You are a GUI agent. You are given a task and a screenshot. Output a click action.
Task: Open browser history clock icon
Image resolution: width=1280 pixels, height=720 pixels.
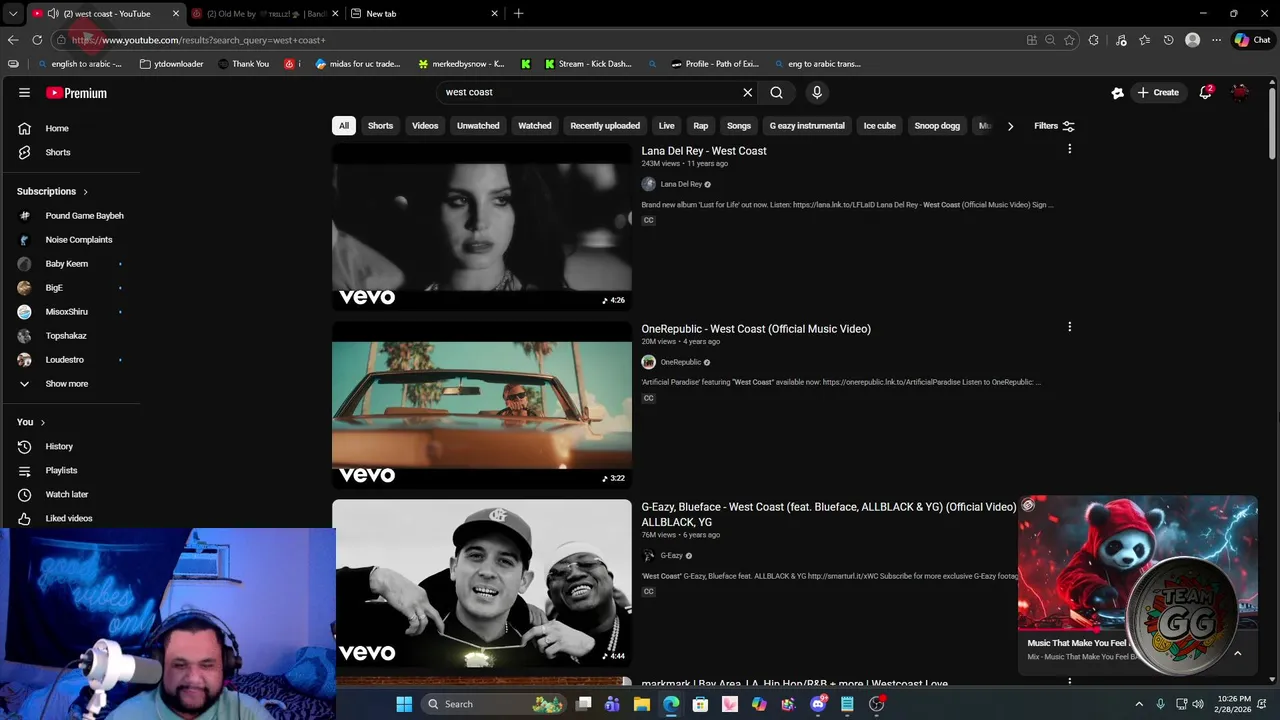1168,40
